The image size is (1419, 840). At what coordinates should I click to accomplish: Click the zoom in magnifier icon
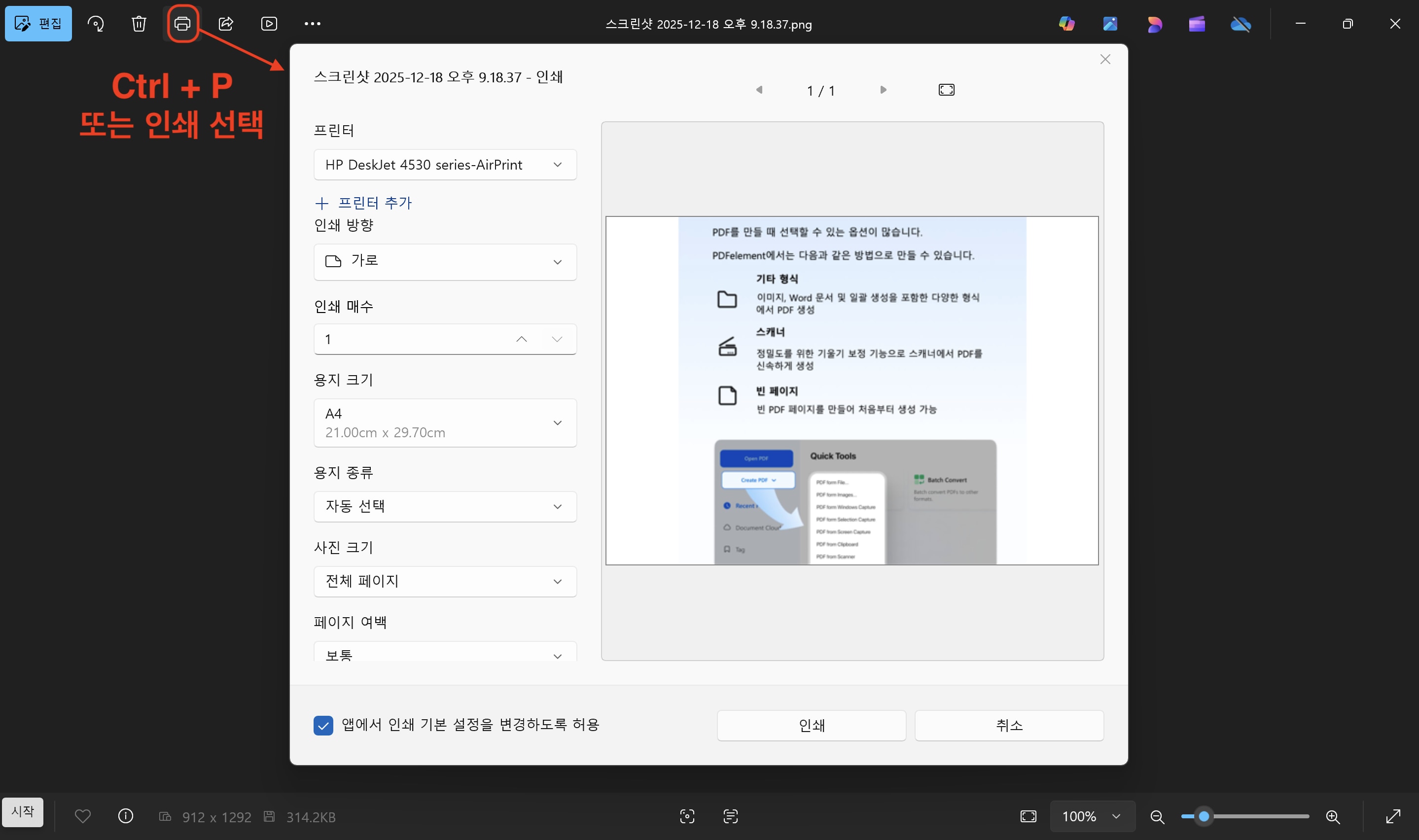click(1332, 816)
